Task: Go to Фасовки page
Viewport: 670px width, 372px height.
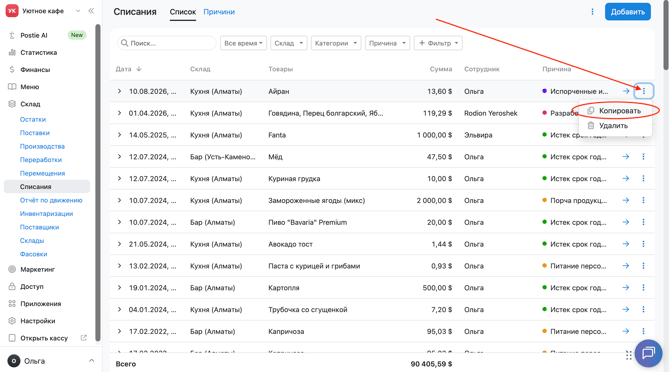Action: (x=33, y=254)
